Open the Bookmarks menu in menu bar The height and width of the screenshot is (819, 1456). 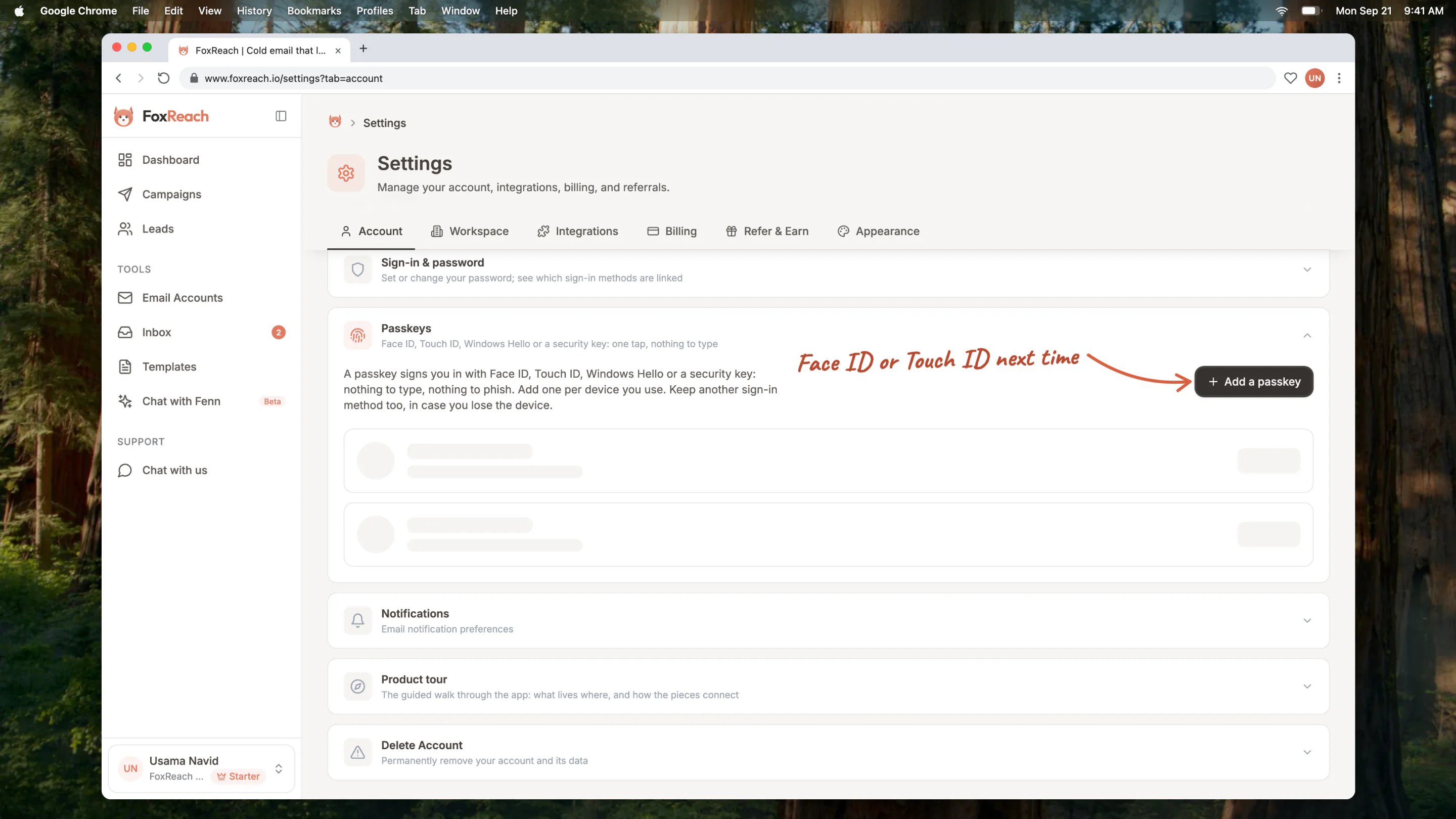(x=314, y=11)
